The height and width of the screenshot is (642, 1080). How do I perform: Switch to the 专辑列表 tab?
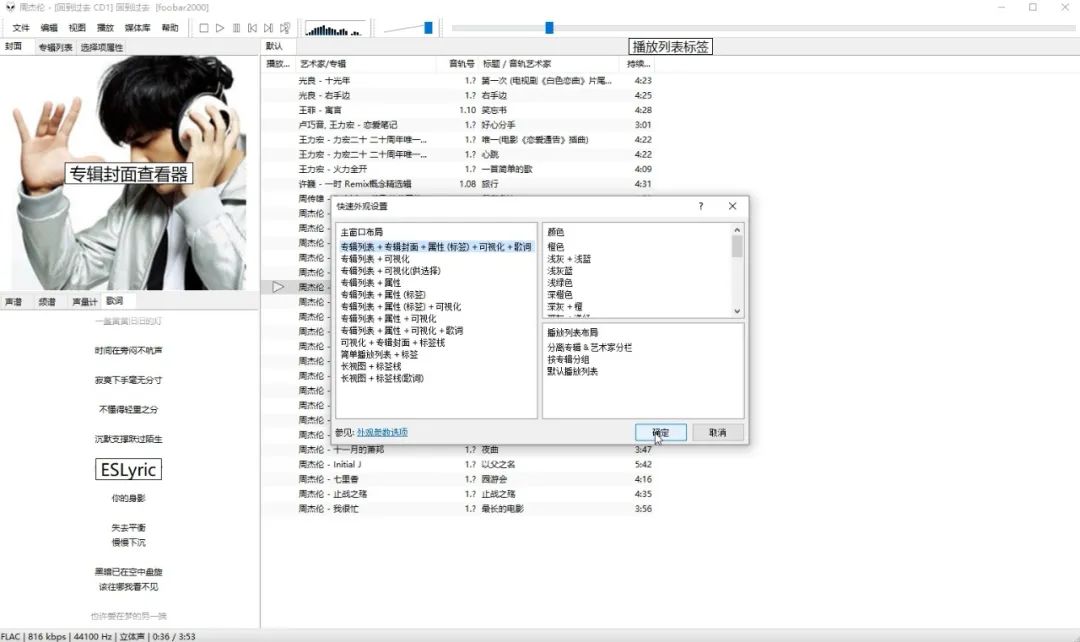coord(55,47)
